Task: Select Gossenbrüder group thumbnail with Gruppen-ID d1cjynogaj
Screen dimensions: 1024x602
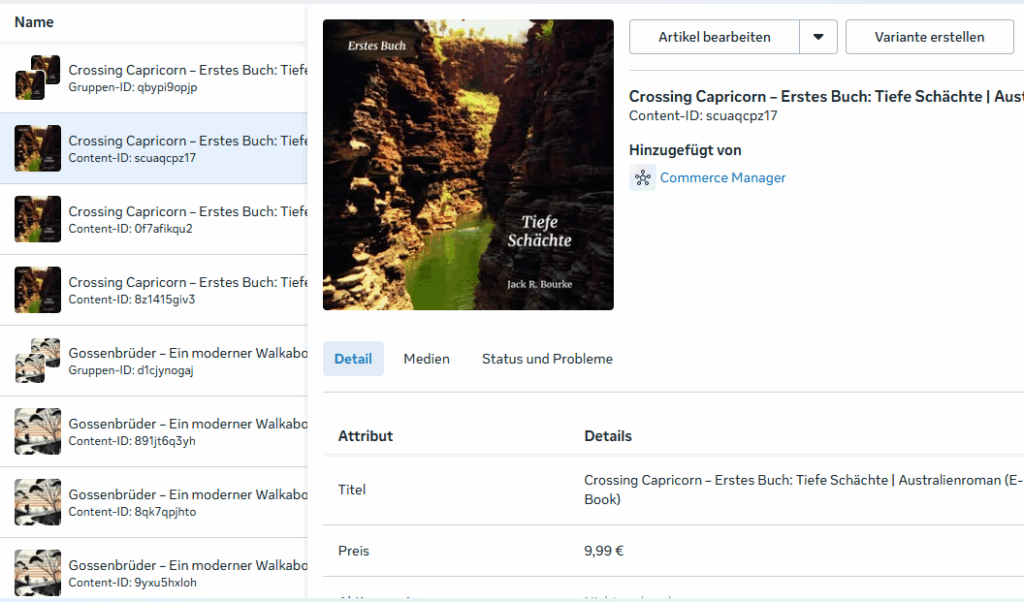Action: [37, 360]
